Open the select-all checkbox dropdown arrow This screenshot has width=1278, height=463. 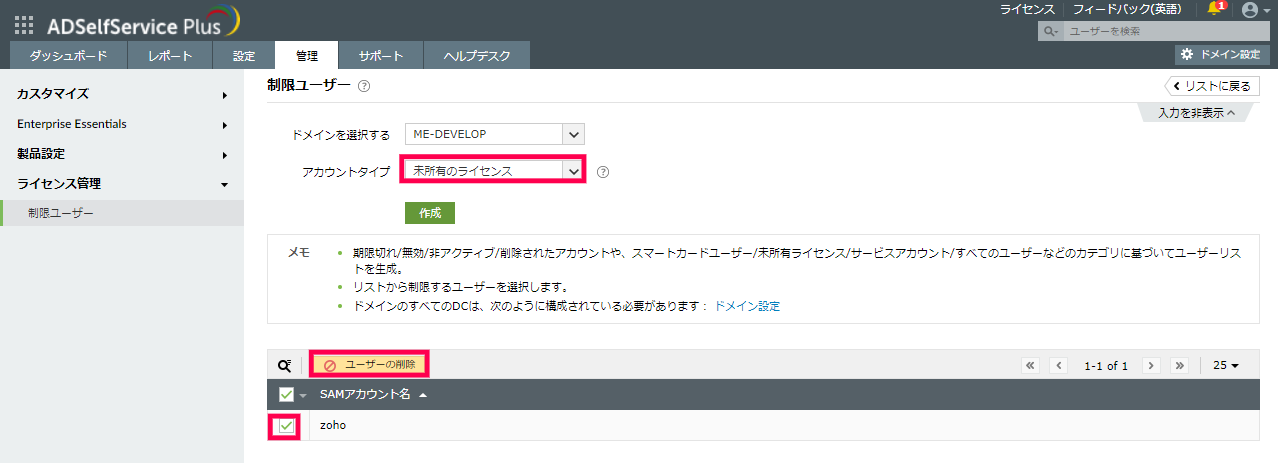click(303, 395)
